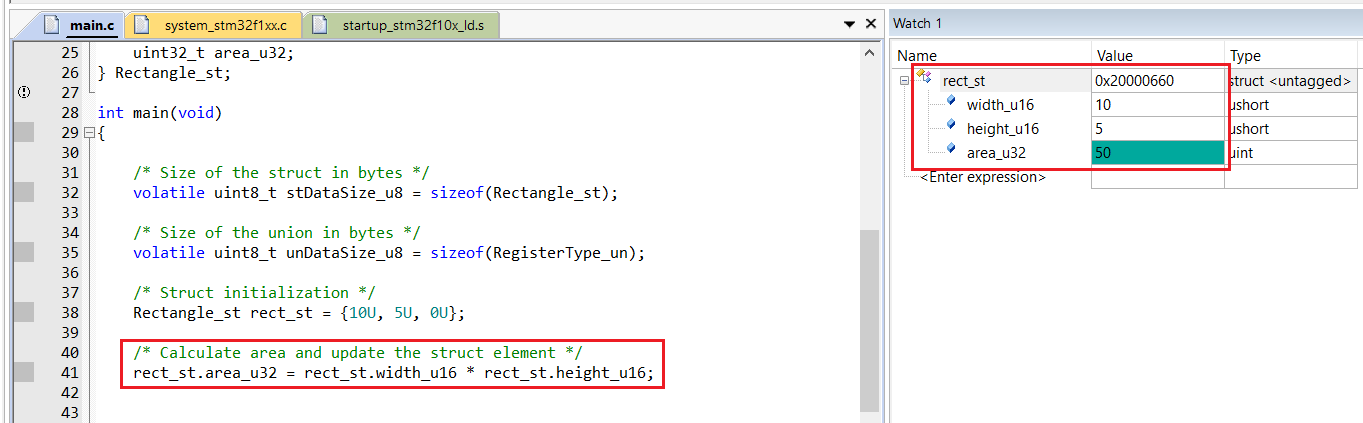Image resolution: width=1363 pixels, height=423 pixels.
Task: Open the editor tab list dropdown arrow
Action: click(848, 23)
